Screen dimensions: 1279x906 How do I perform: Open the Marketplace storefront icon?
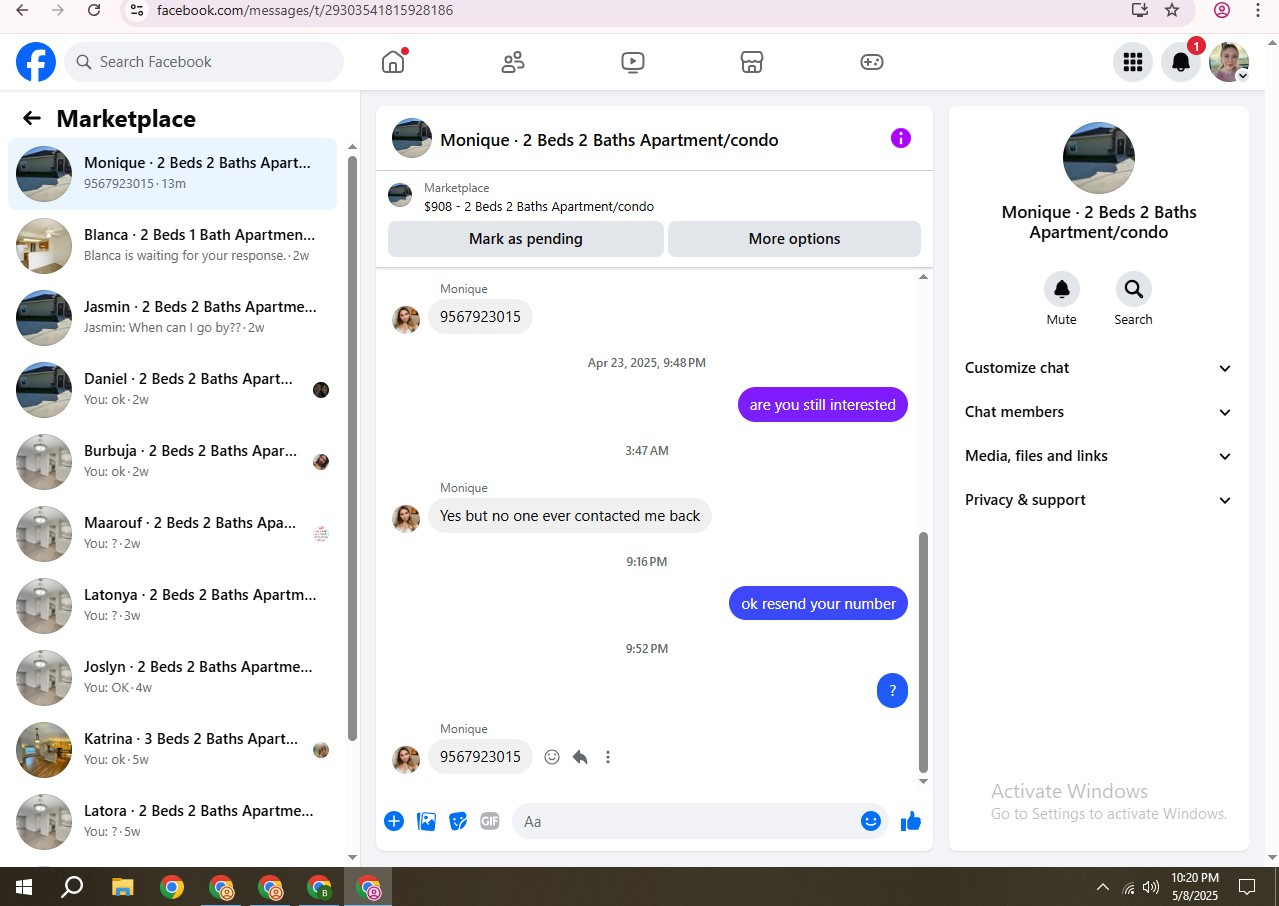(x=752, y=62)
